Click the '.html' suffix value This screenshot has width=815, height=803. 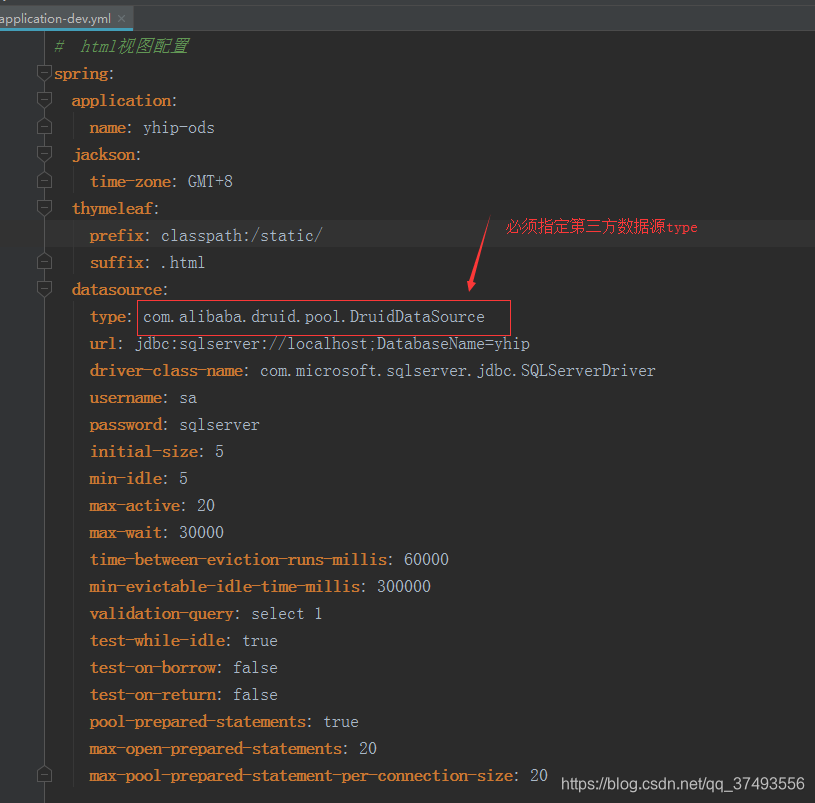(x=182, y=263)
